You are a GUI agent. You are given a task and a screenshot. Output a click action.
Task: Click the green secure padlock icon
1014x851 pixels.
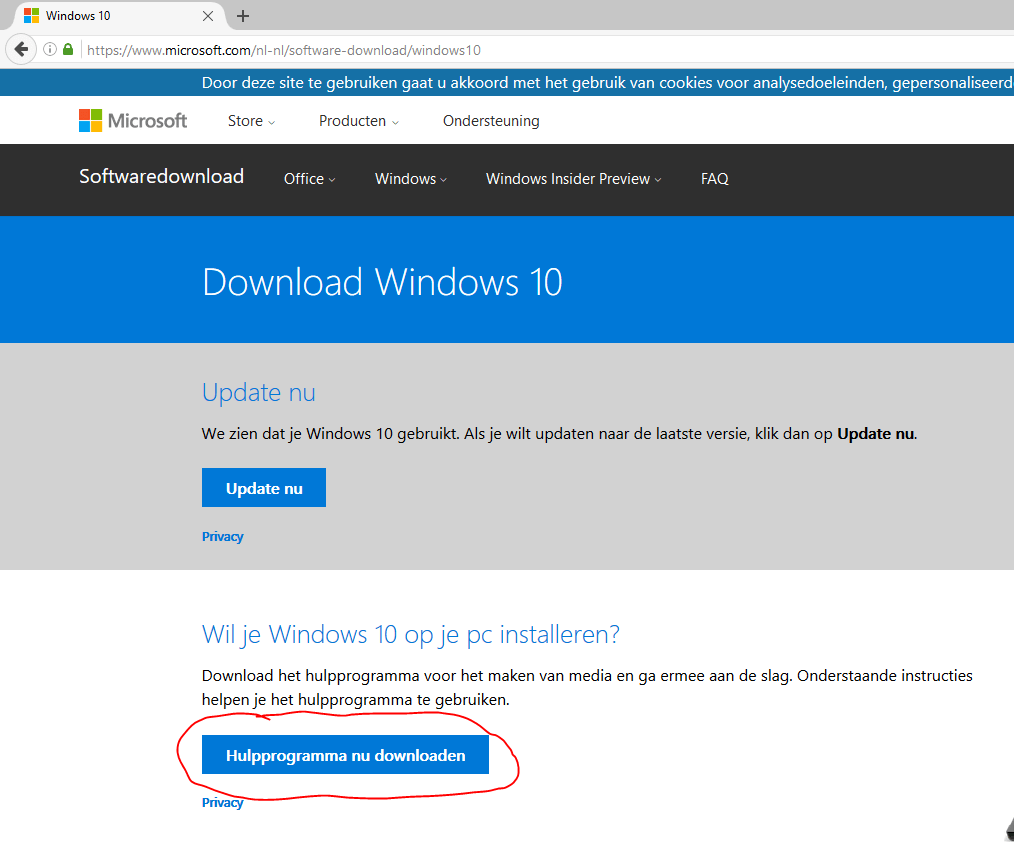[x=68, y=49]
